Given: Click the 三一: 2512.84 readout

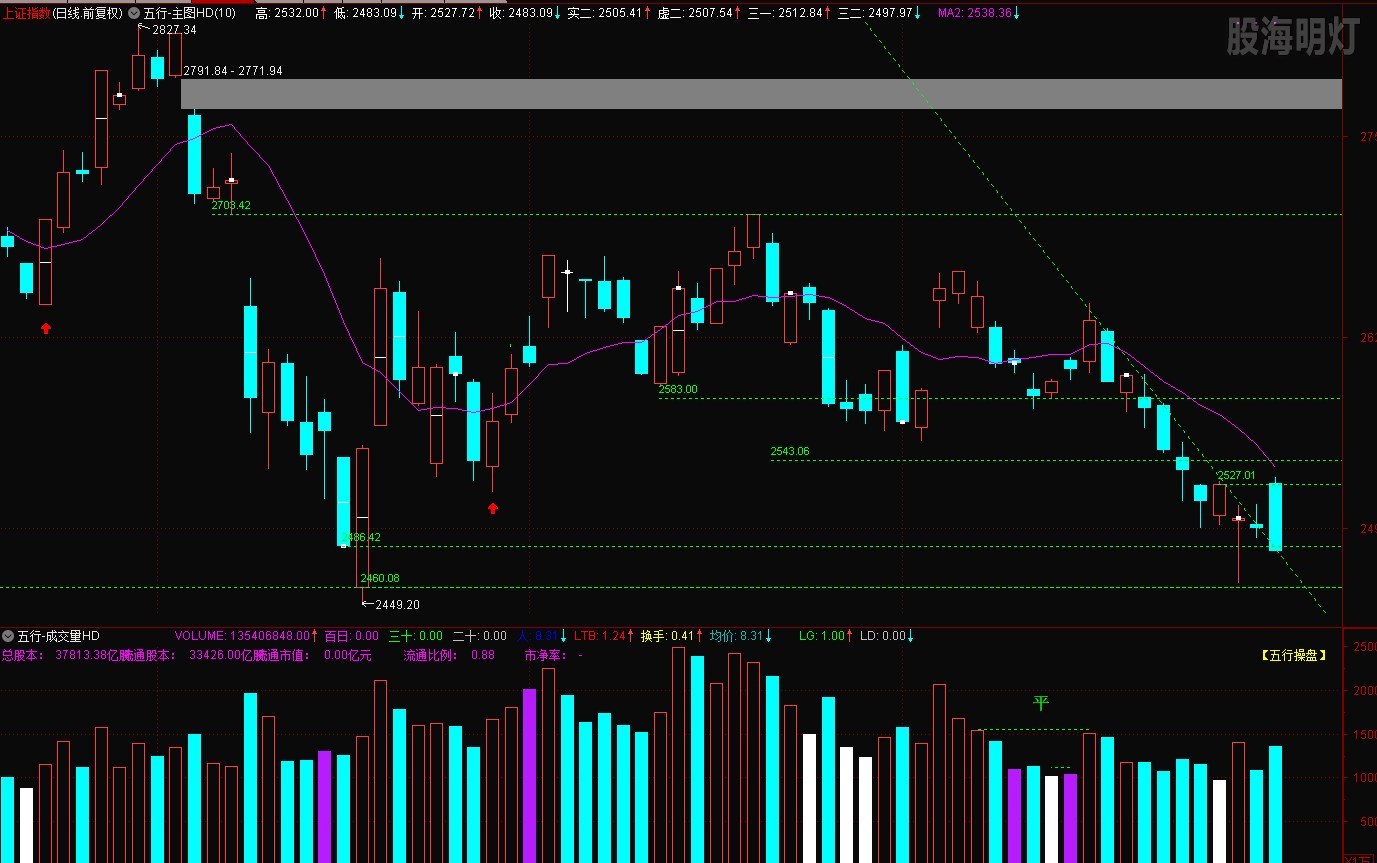Looking at the screenshot, I should coord(789,13).
